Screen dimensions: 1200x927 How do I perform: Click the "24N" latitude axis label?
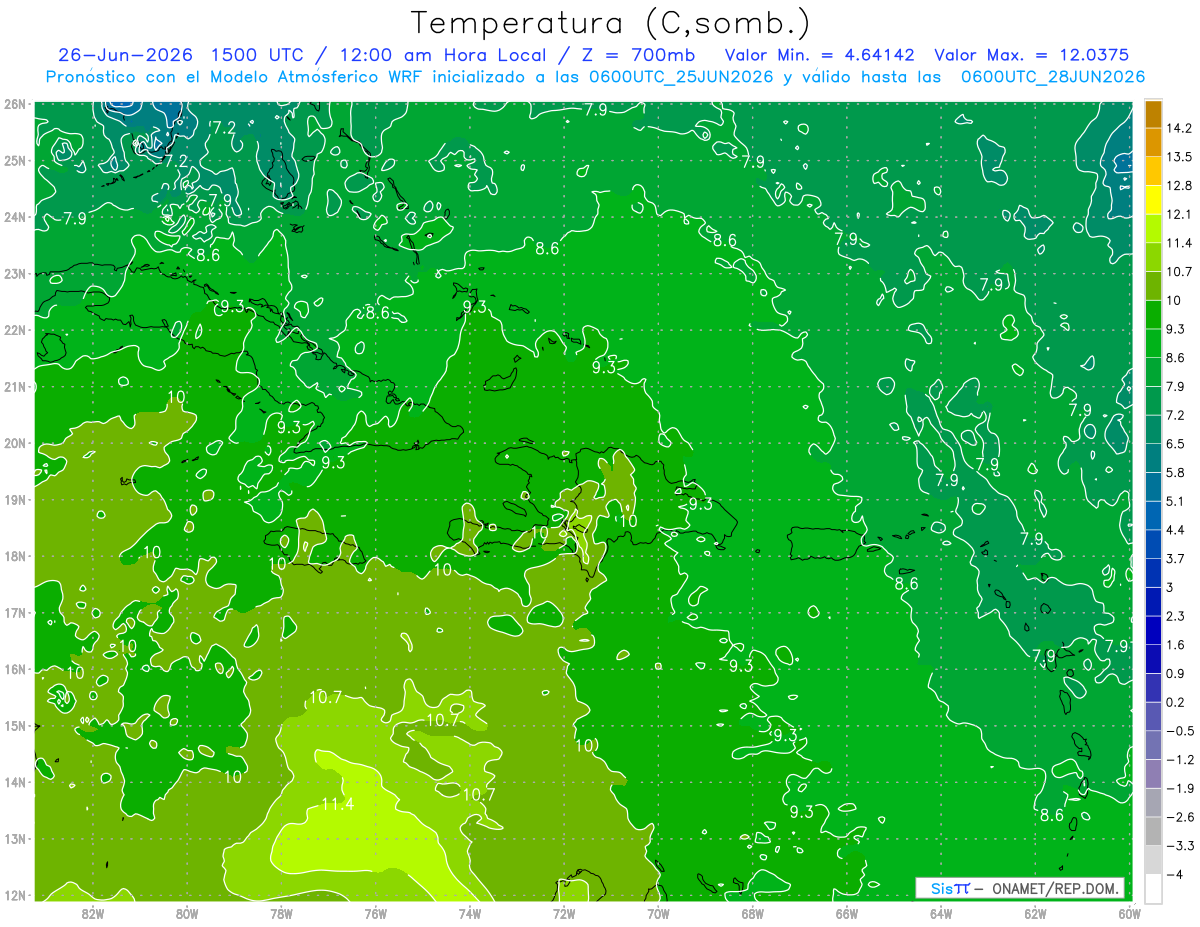14,216
